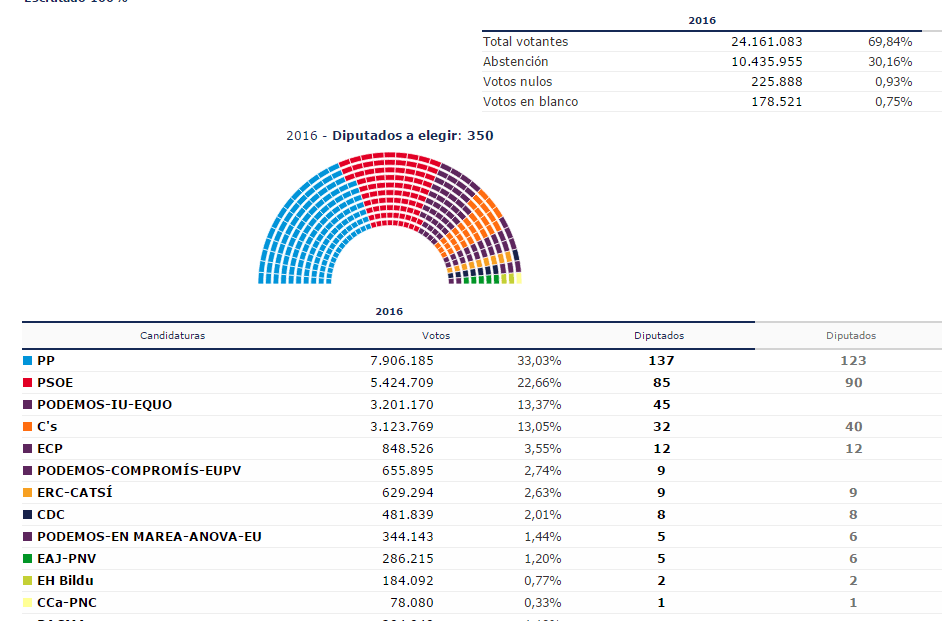Open the PP candidature entry
Screen dimensions: 942x621
[x=48, y=360]
